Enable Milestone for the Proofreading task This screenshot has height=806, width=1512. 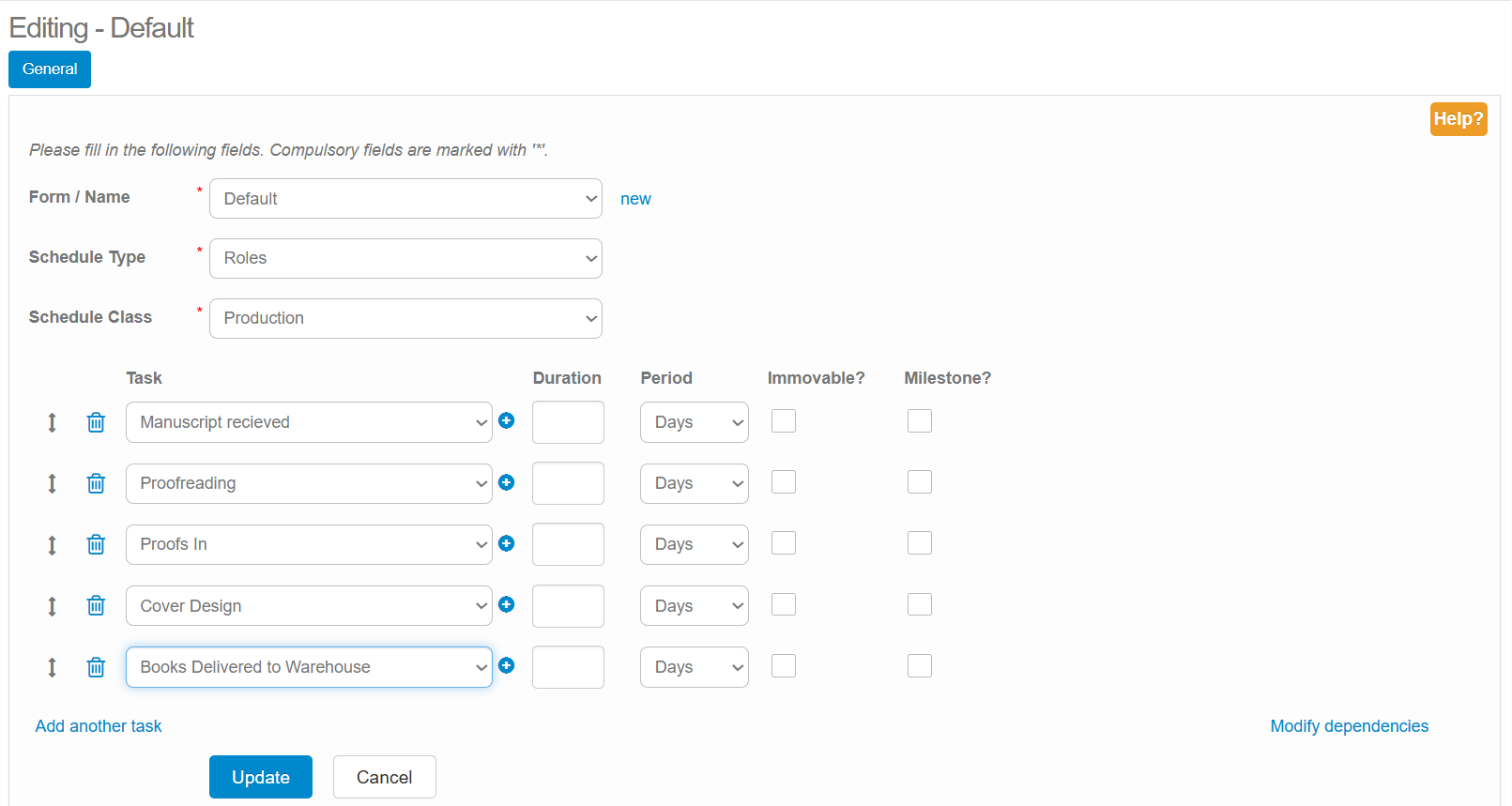click(920, 482)
